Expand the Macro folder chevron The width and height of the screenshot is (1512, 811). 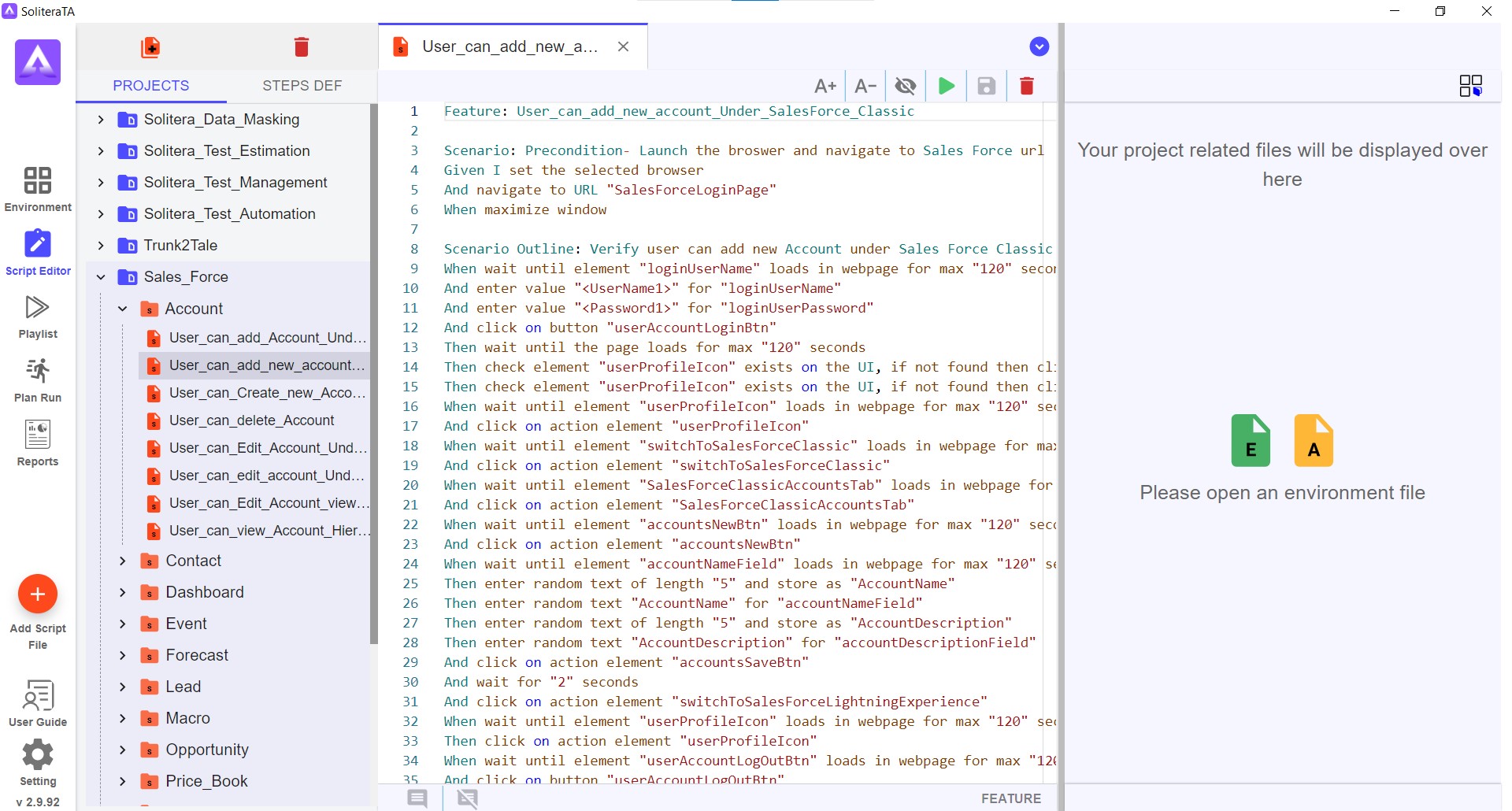[x=123, y=718]
